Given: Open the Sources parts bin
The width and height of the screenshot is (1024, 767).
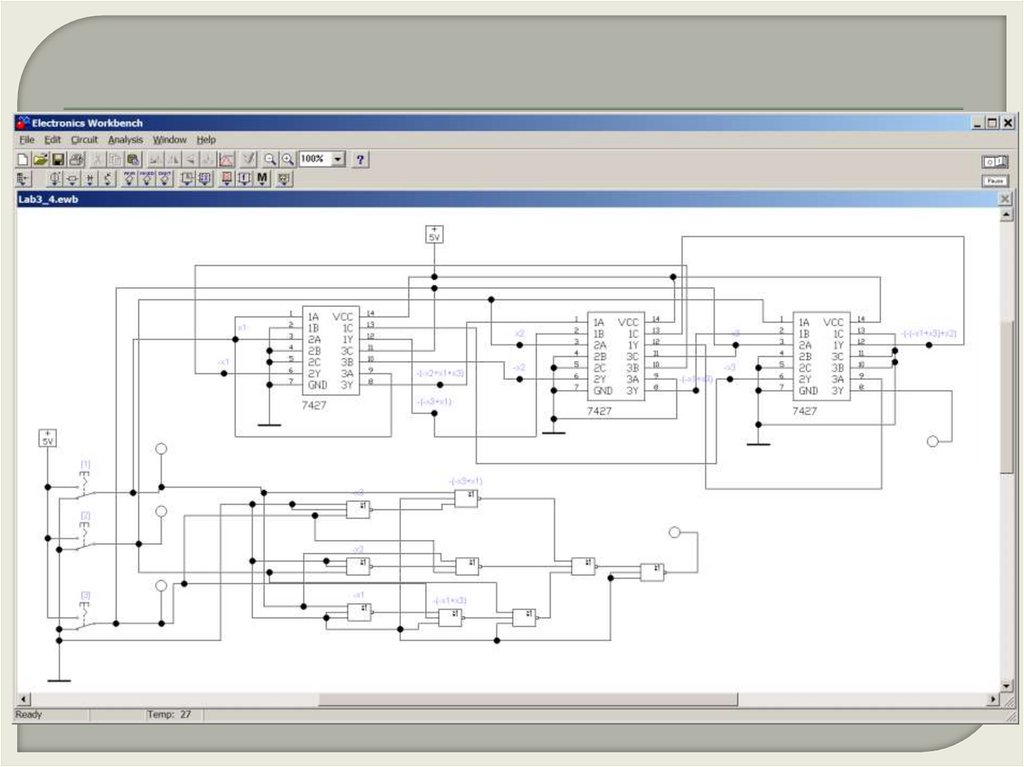Looking at the screenshot, I should point(56,178).
